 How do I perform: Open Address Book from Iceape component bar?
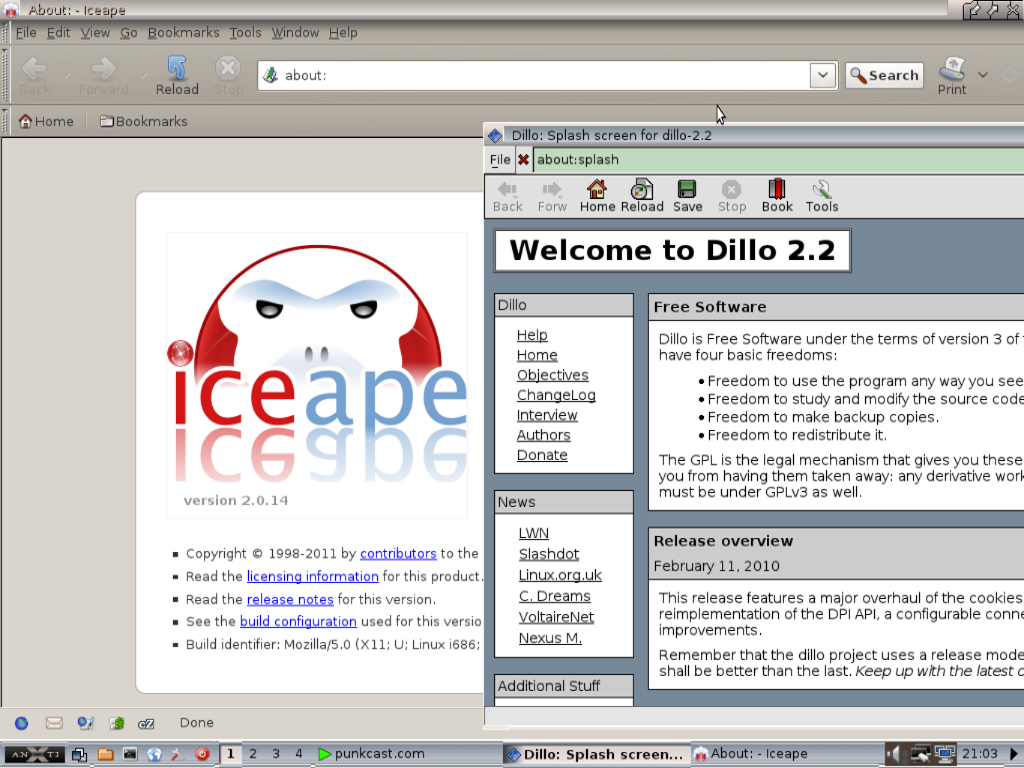click(117, 723)
